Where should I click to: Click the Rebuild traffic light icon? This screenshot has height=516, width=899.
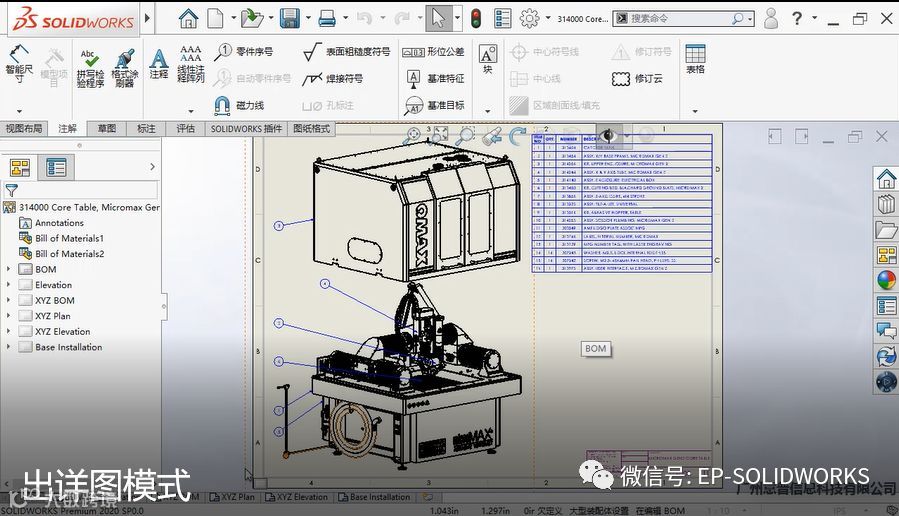click(x=475, y=18)
